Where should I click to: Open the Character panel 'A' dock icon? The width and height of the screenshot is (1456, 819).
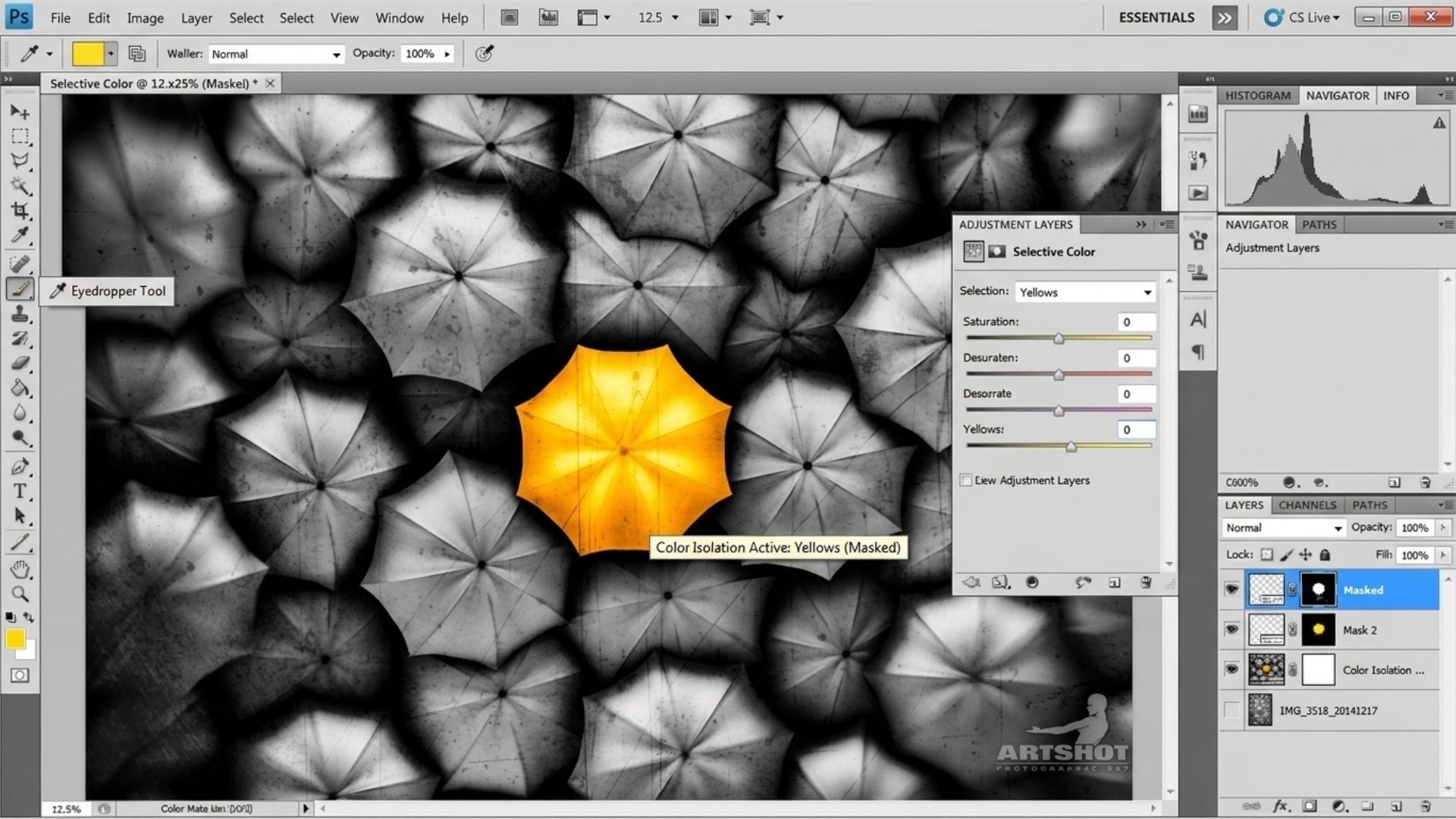pyautogui.click(x=1198, y=320)
